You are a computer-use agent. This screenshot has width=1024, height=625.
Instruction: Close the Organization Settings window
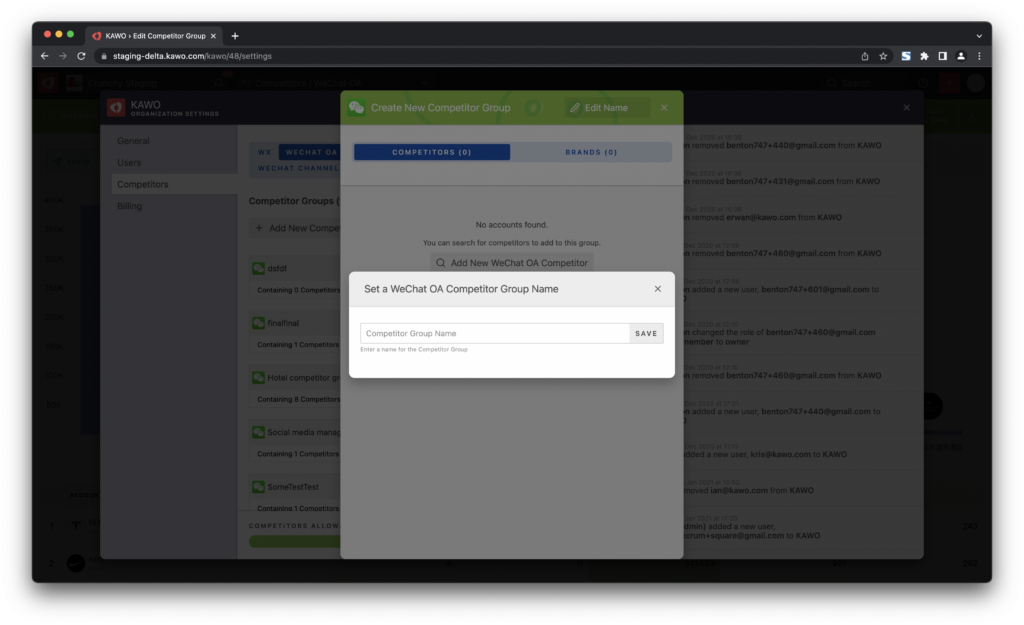906,108
